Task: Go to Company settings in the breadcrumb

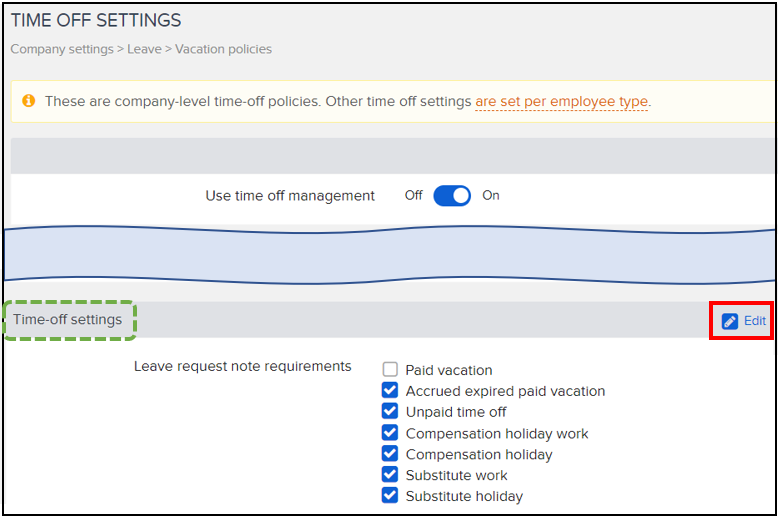Action: coord(59,49)
